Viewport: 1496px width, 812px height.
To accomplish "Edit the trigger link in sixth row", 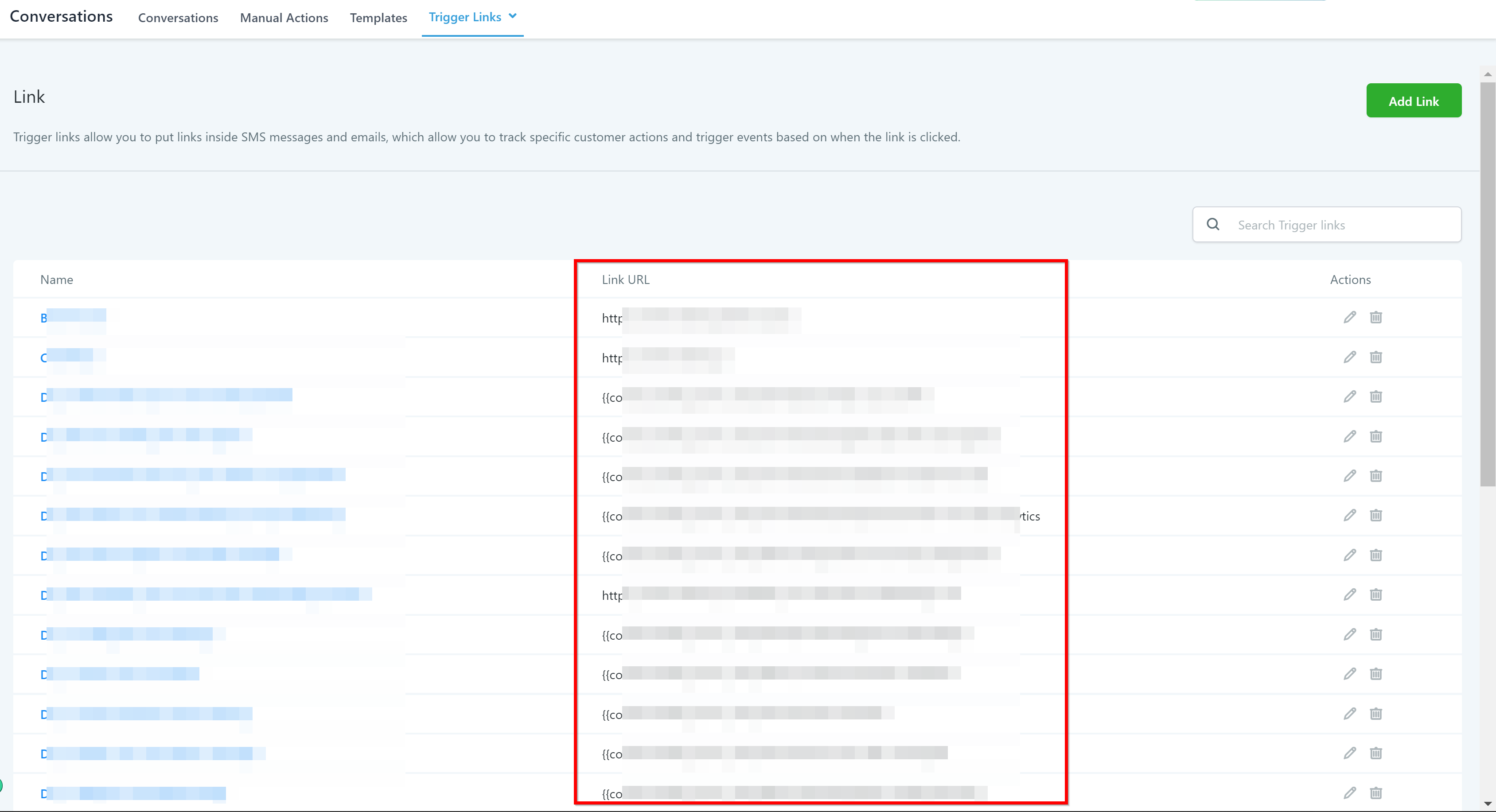I will point(1350,515).
